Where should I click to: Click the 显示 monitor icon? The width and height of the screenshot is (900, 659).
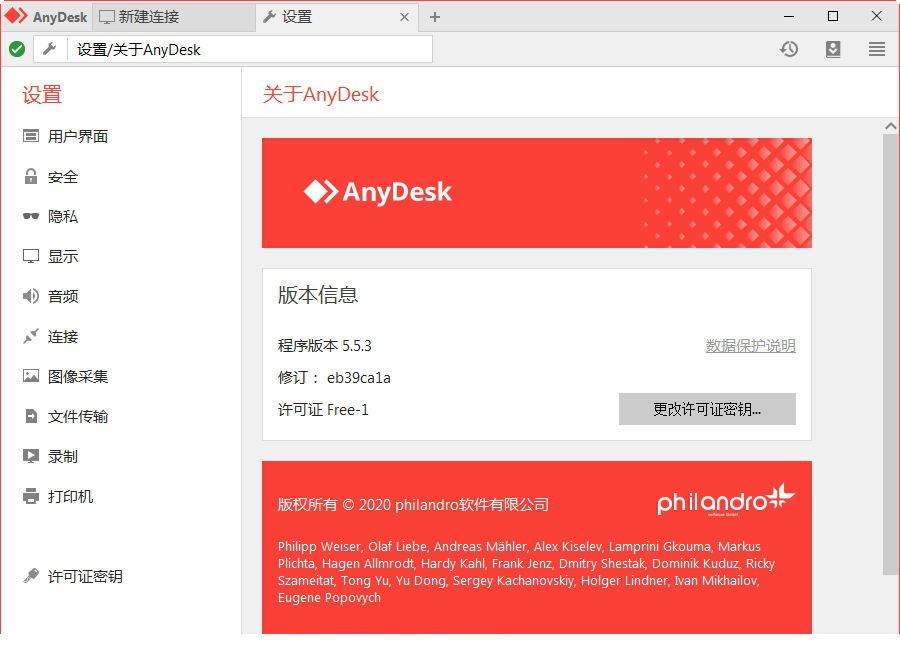[30, 256]
